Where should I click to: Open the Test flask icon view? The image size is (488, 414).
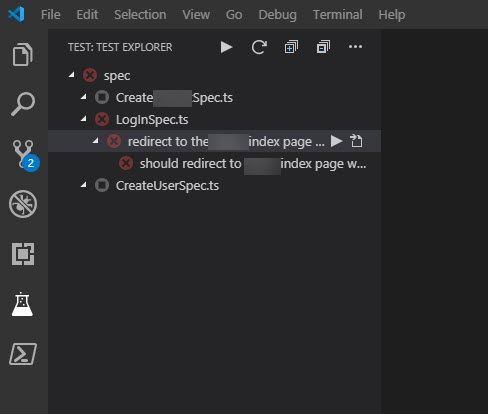(22, 304)
